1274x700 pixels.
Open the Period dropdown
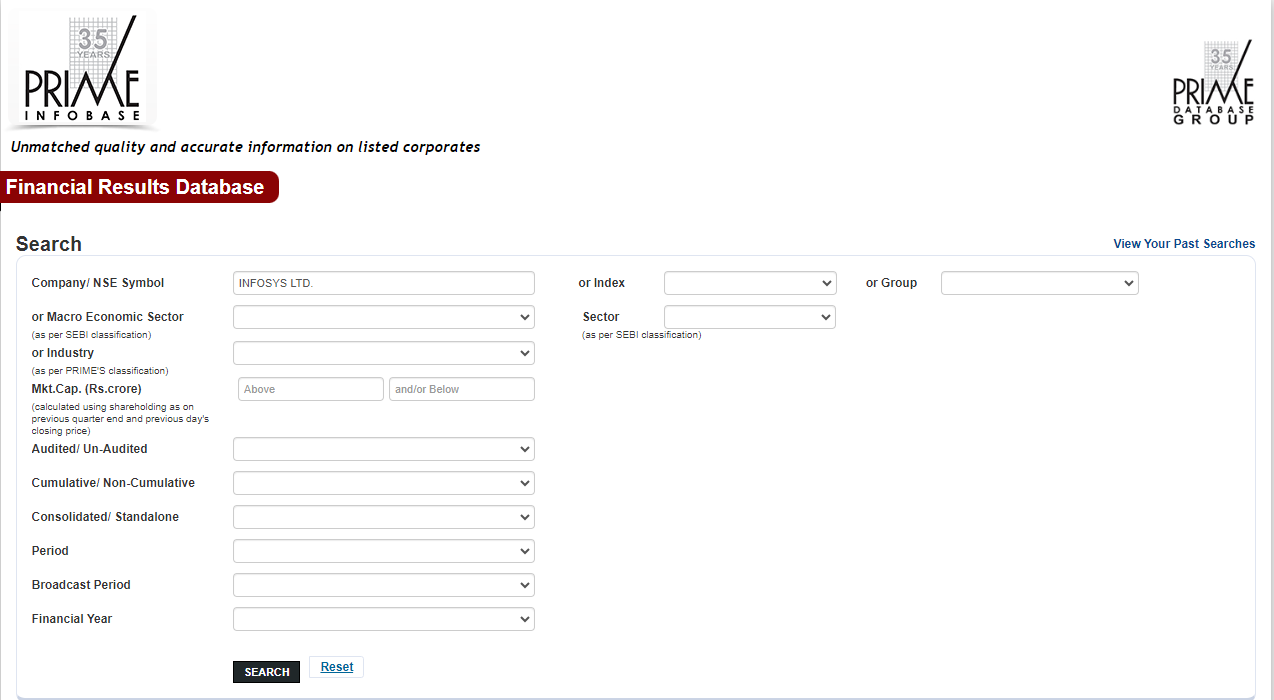point(383,551)
